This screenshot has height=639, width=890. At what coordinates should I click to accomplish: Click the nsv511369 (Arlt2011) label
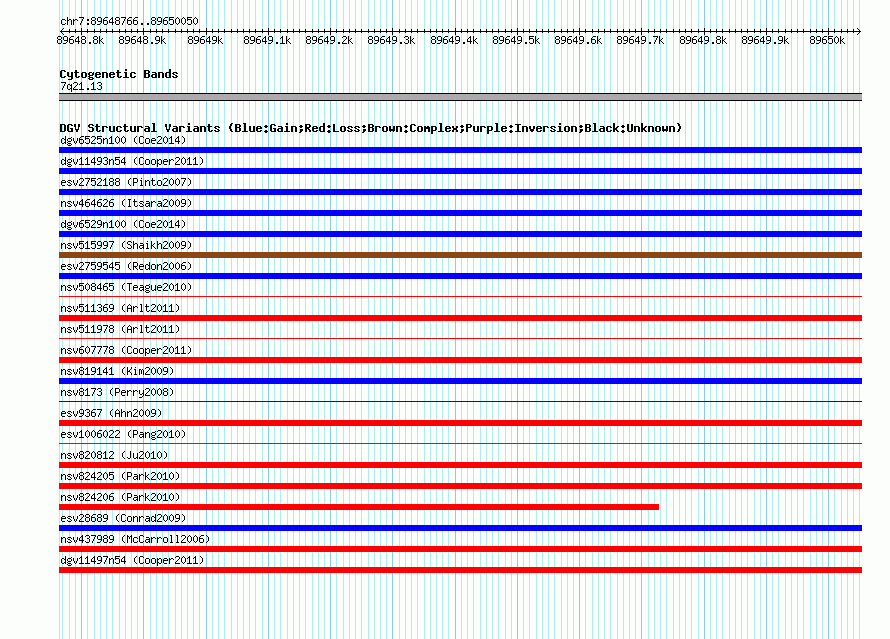(120, 308)
